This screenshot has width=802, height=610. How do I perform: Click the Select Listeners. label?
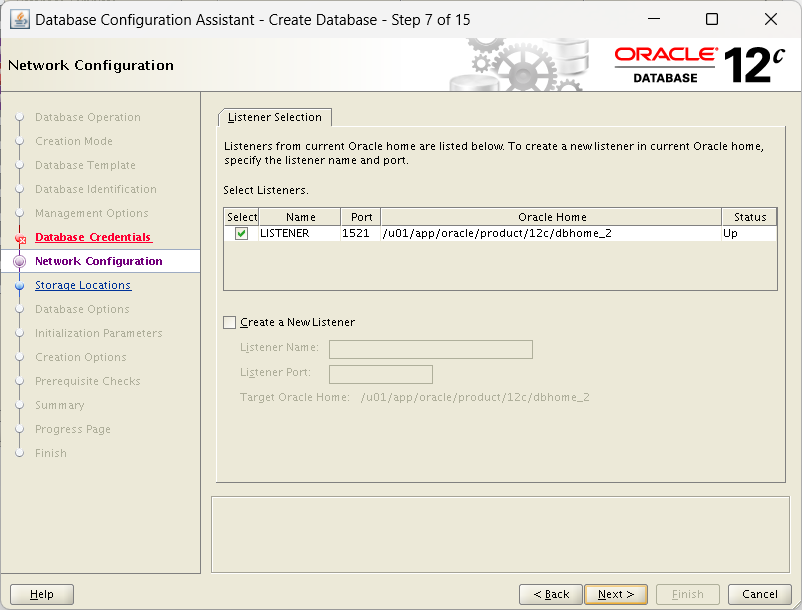[265, 190]
